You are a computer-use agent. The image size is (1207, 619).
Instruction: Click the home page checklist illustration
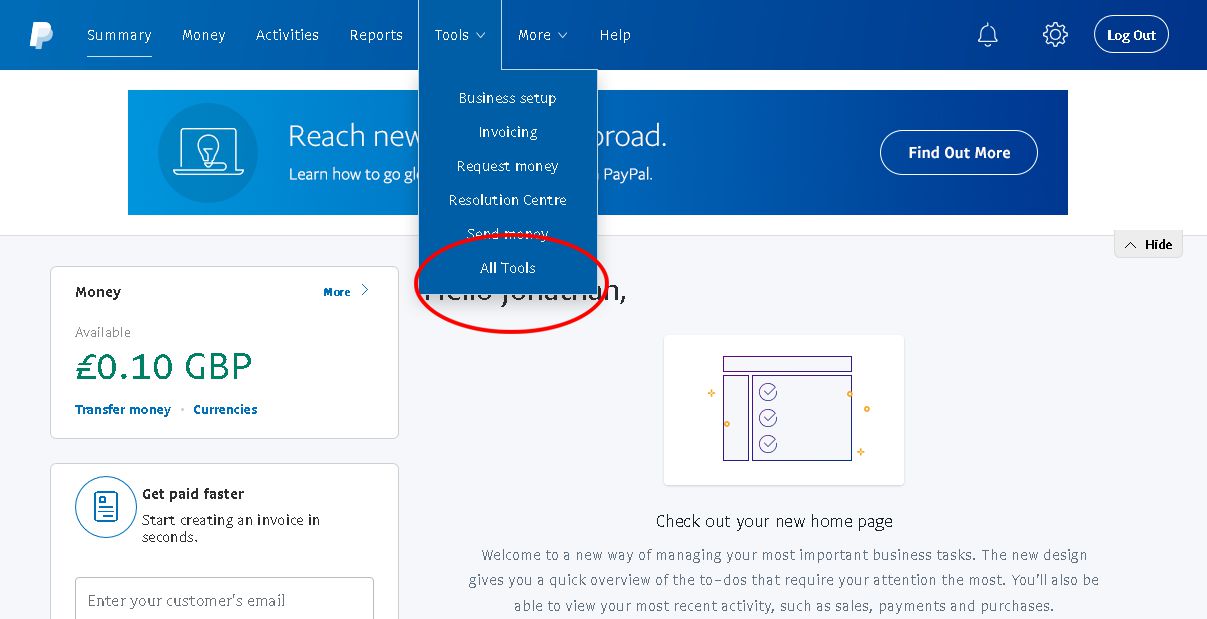pyautogui.click(x=784, y=410)
